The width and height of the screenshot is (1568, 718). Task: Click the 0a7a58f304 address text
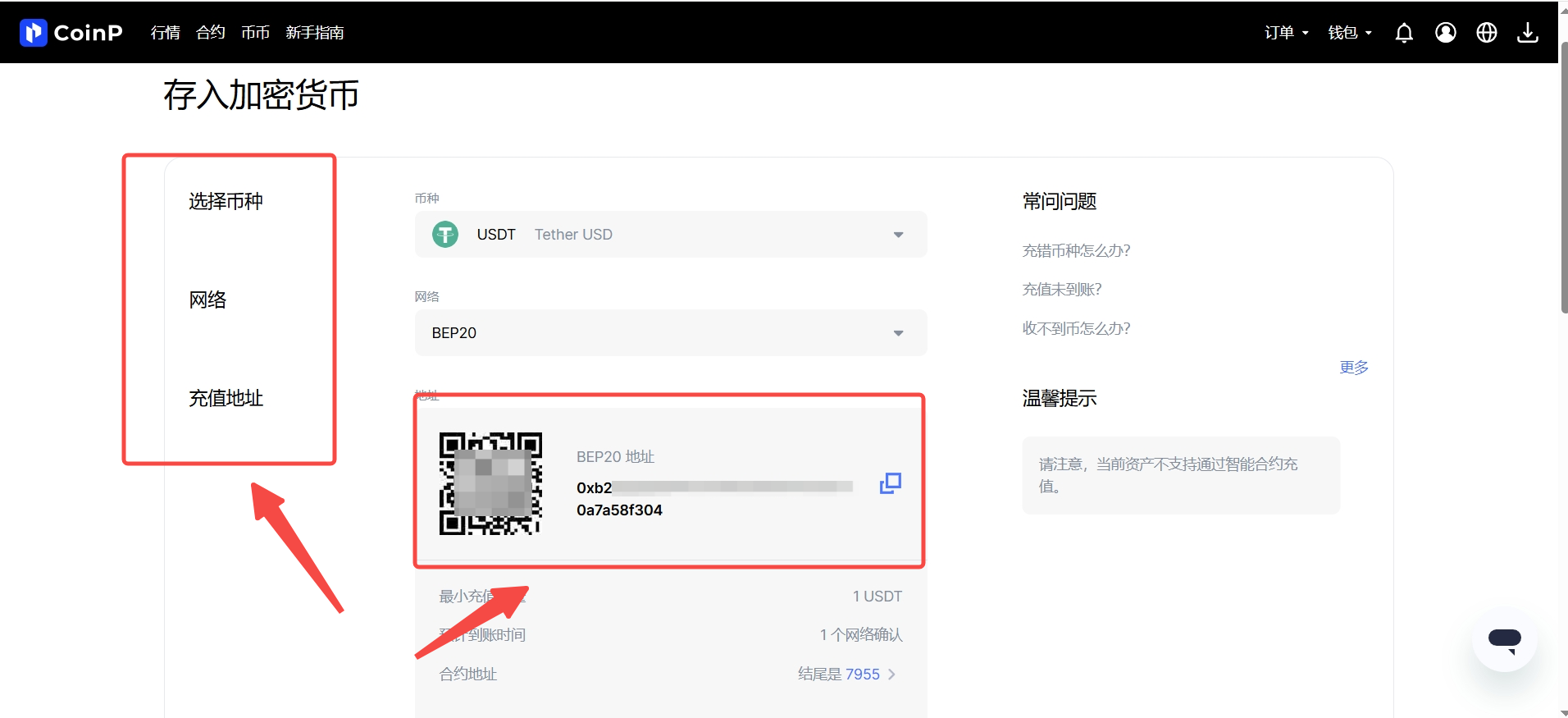tap(619, 510)
